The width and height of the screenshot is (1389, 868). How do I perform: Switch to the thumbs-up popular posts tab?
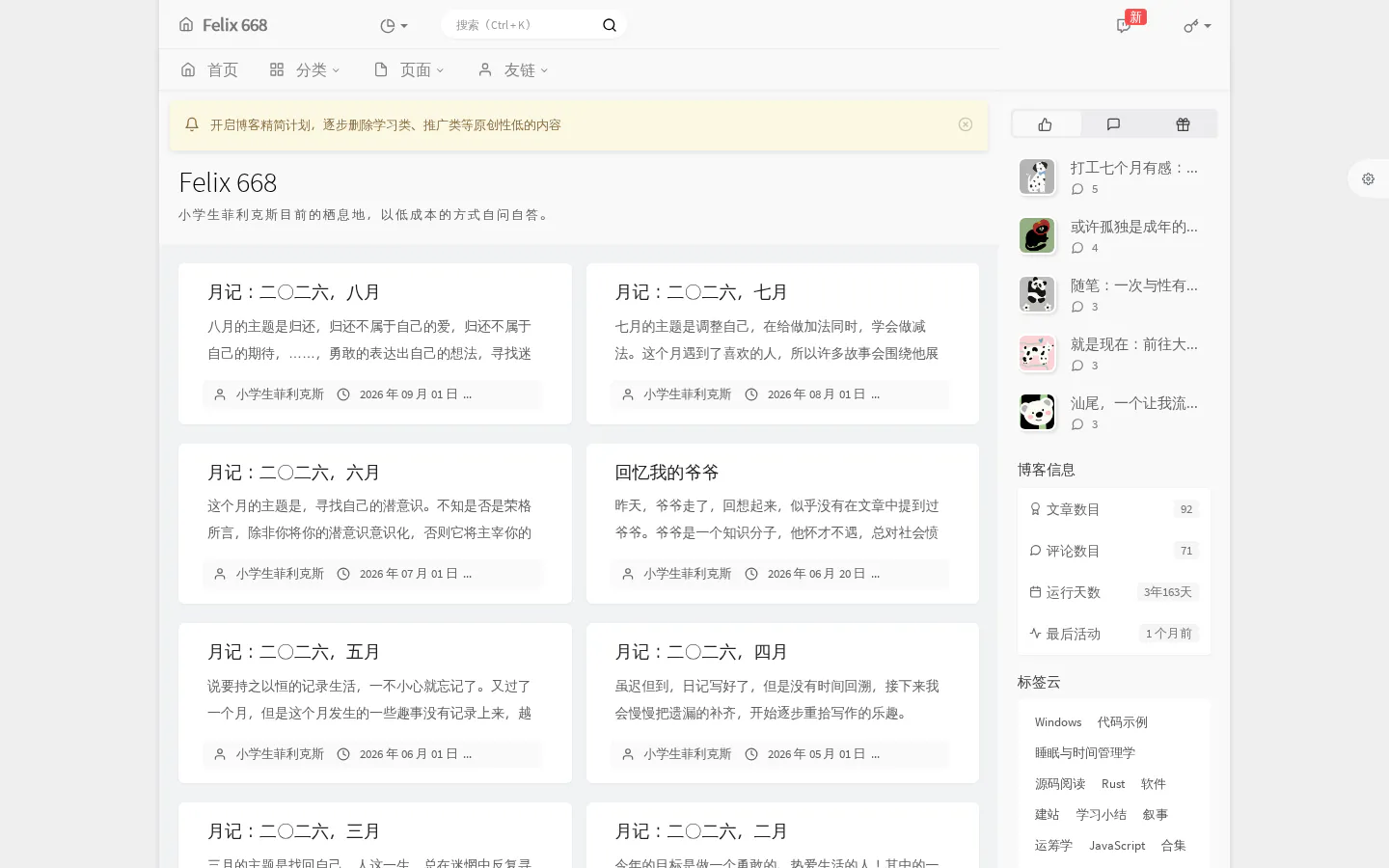[x=1046, y=123]
